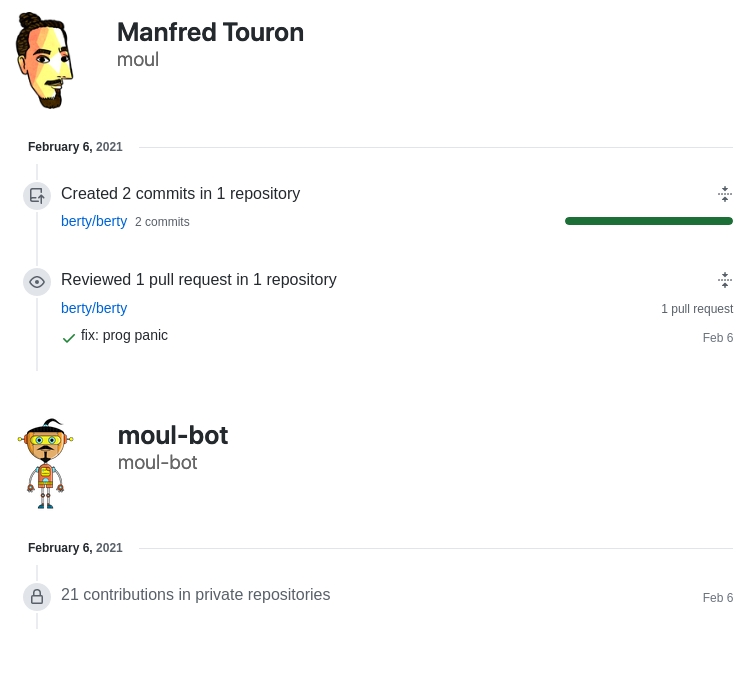Open berty/berty link under commits
Screen dimensions: 753x673
point(94,221)
